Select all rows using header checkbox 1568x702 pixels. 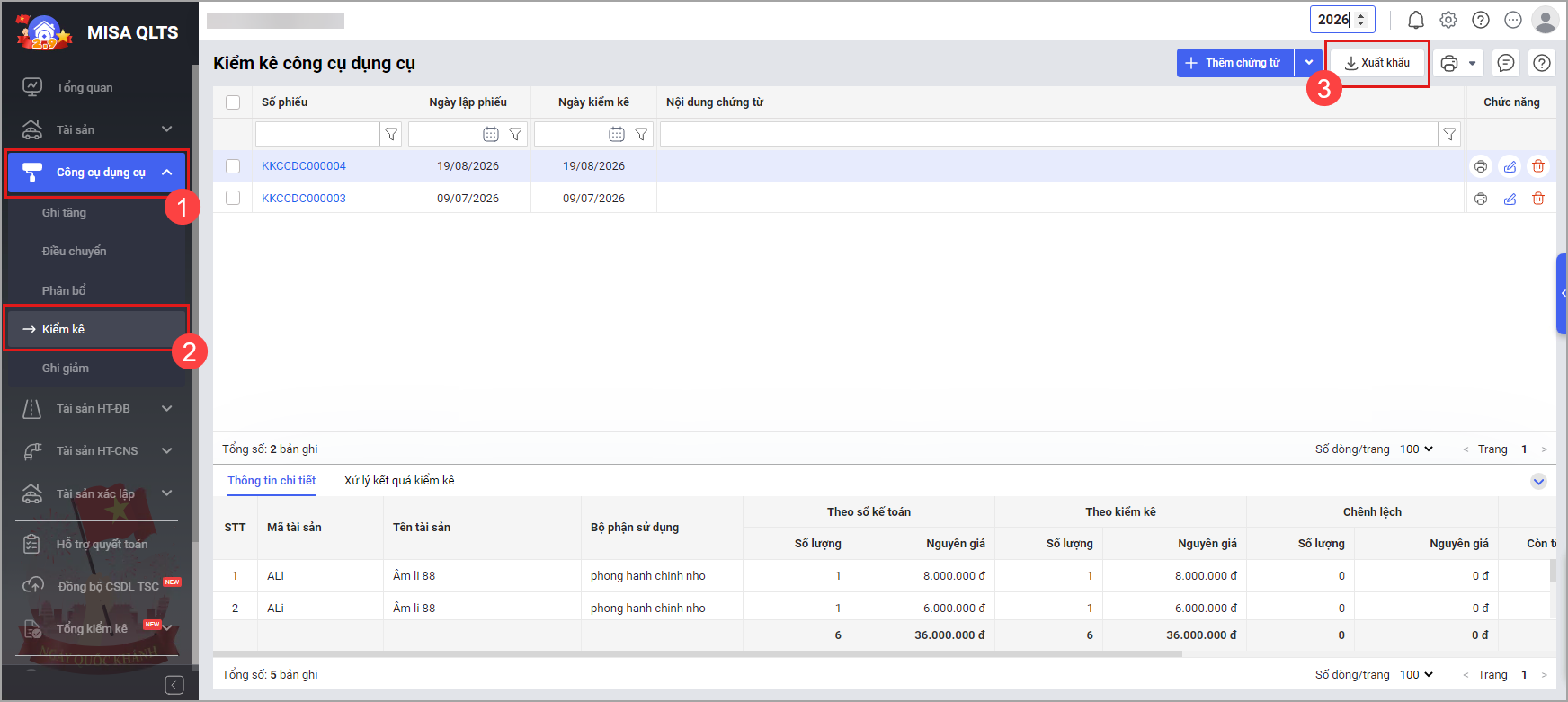click(x=233, y=102)
